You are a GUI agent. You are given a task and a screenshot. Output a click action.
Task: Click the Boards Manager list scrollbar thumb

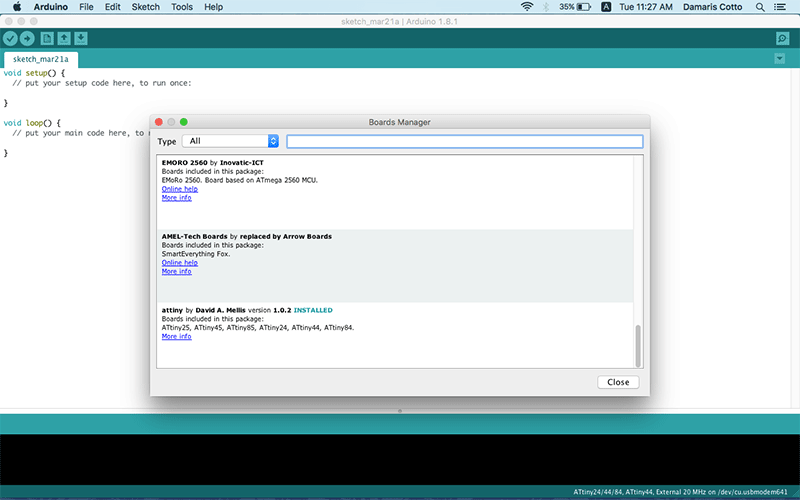point(638,345)
